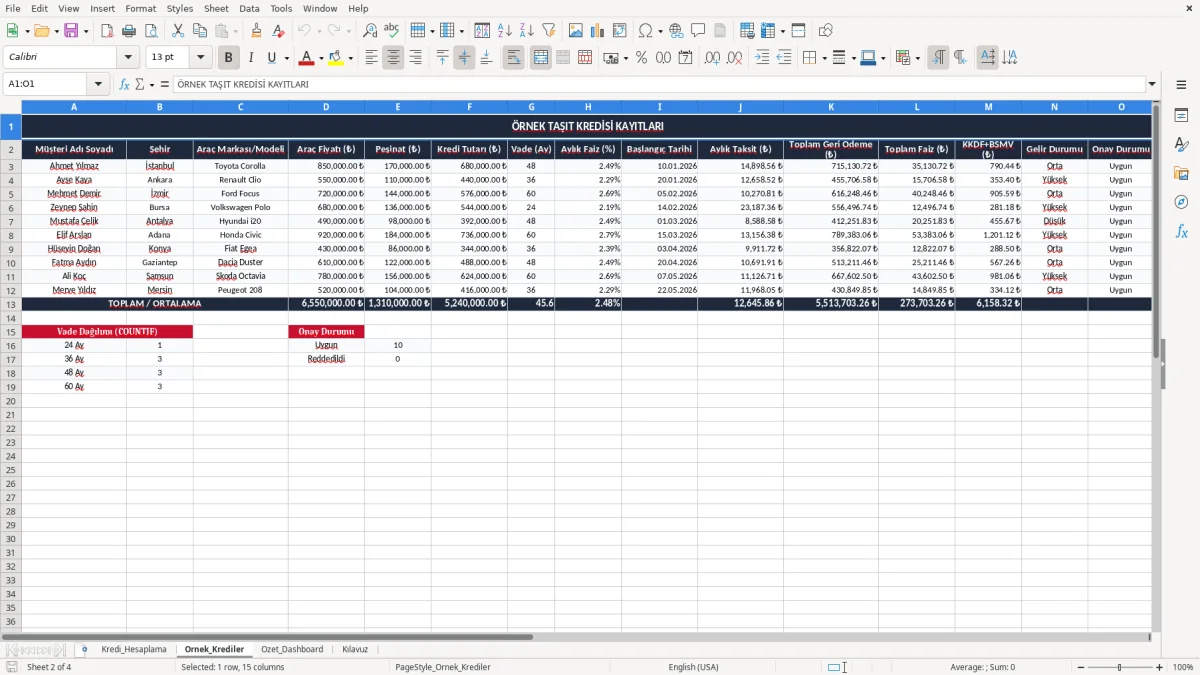Open Function Wizard fx icon
Screen dimensions: 1200x675
click(124, 85)
